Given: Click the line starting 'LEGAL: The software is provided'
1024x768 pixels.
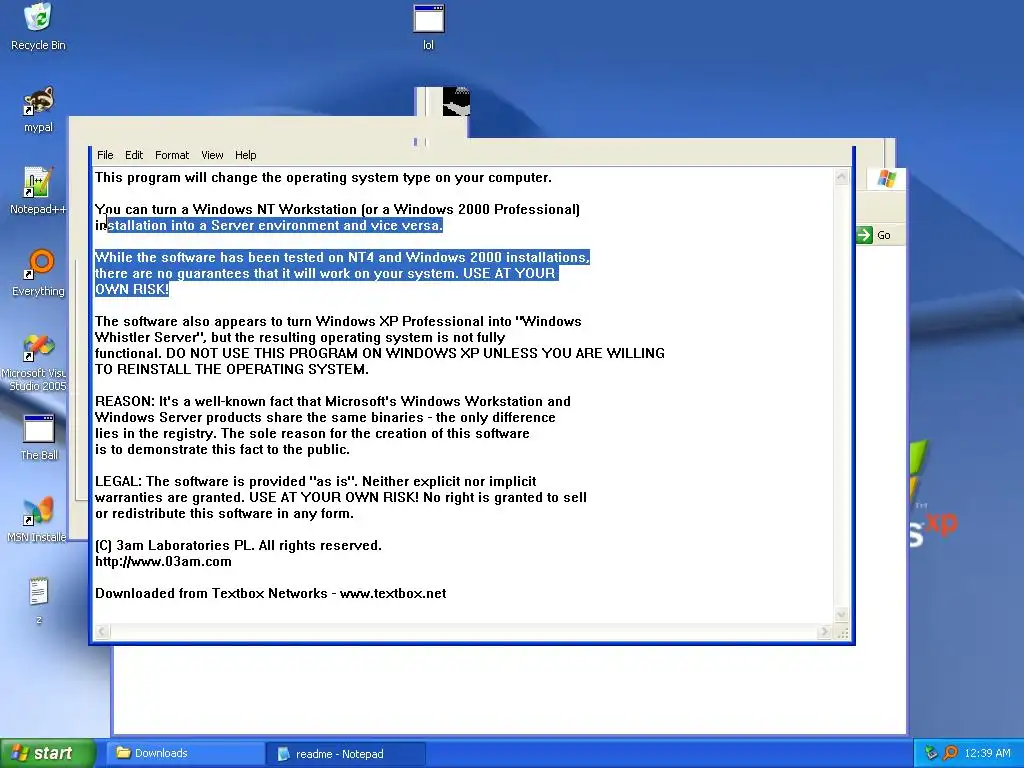Looking at the screenshot, I should pyautogui.click(x=315, y=482).
